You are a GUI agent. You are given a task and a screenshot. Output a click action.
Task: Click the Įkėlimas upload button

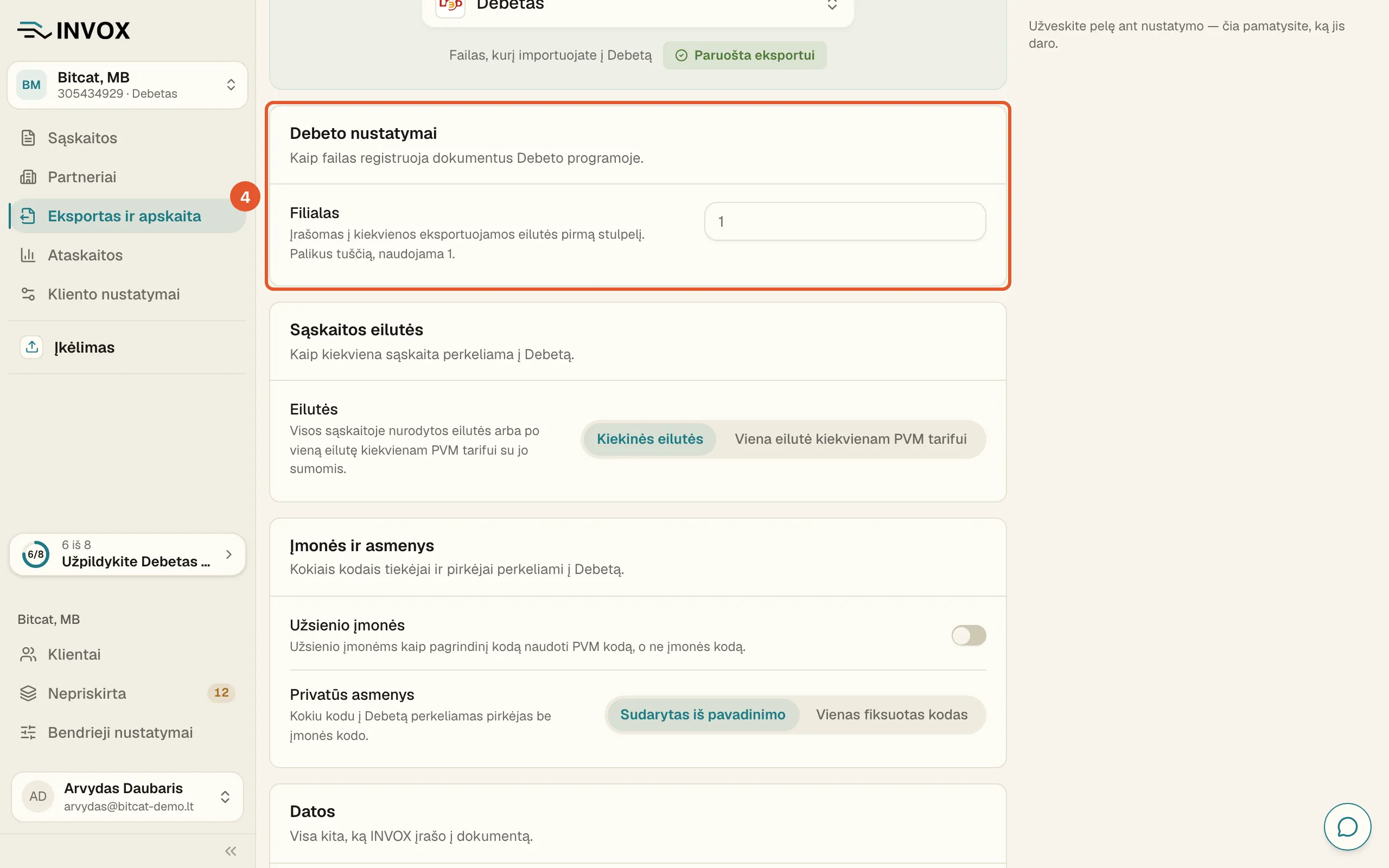click(x=128, y=347)
